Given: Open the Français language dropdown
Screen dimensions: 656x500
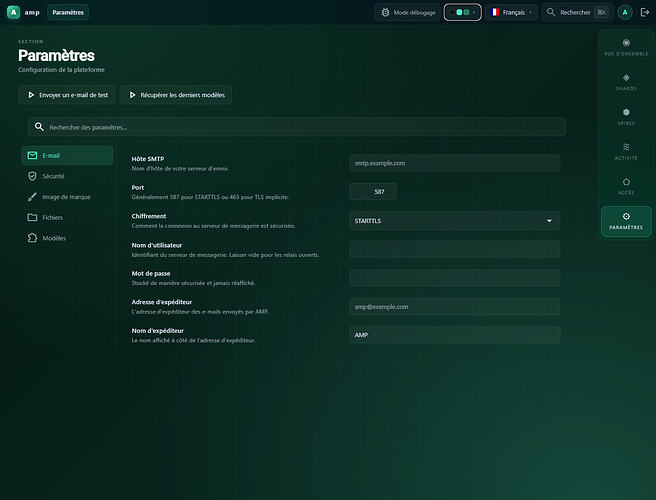Looking at the screenshot, I should tap(511, 13).
